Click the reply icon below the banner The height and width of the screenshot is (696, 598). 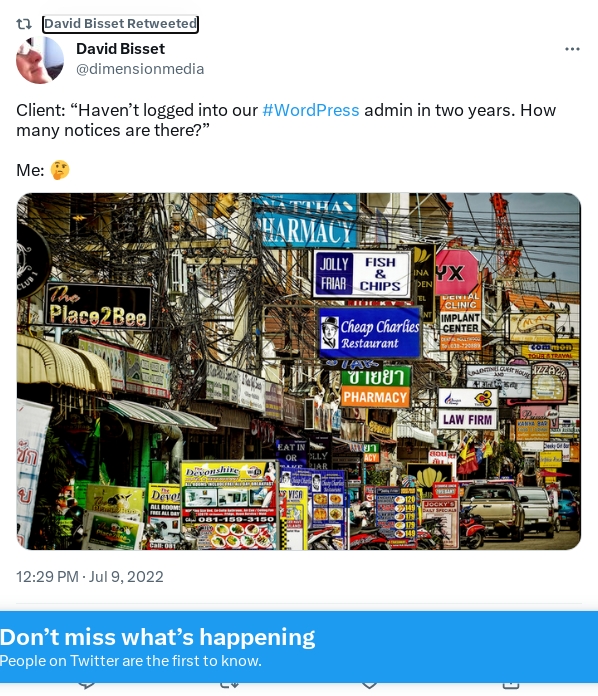click(87, 685)
